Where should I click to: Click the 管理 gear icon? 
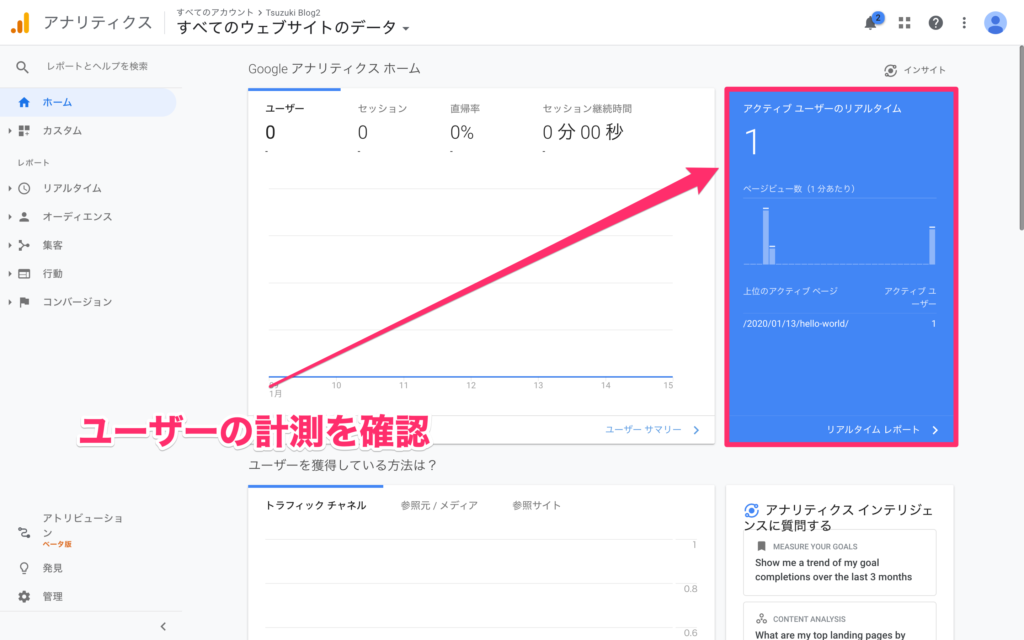click(24, 596)
